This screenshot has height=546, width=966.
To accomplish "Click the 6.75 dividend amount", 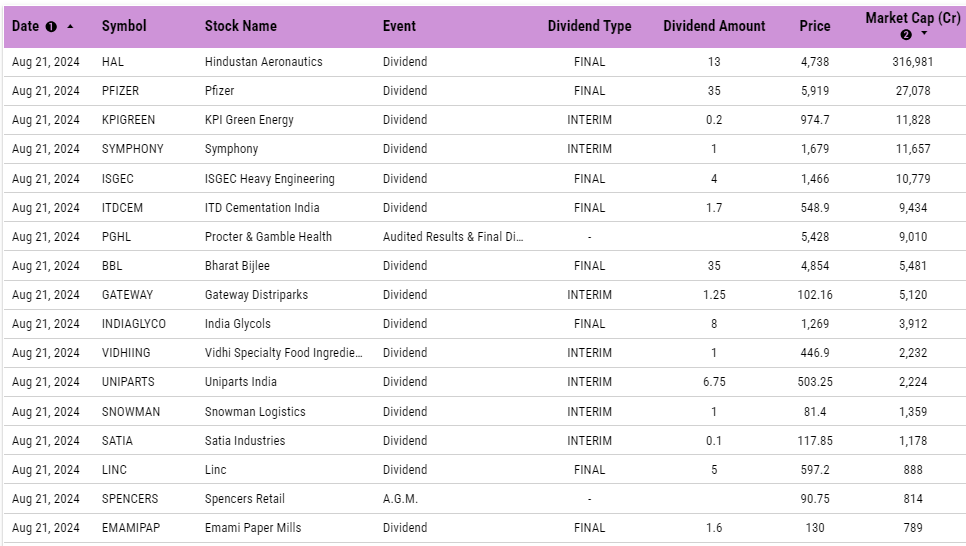I will (x=714, y=381).
